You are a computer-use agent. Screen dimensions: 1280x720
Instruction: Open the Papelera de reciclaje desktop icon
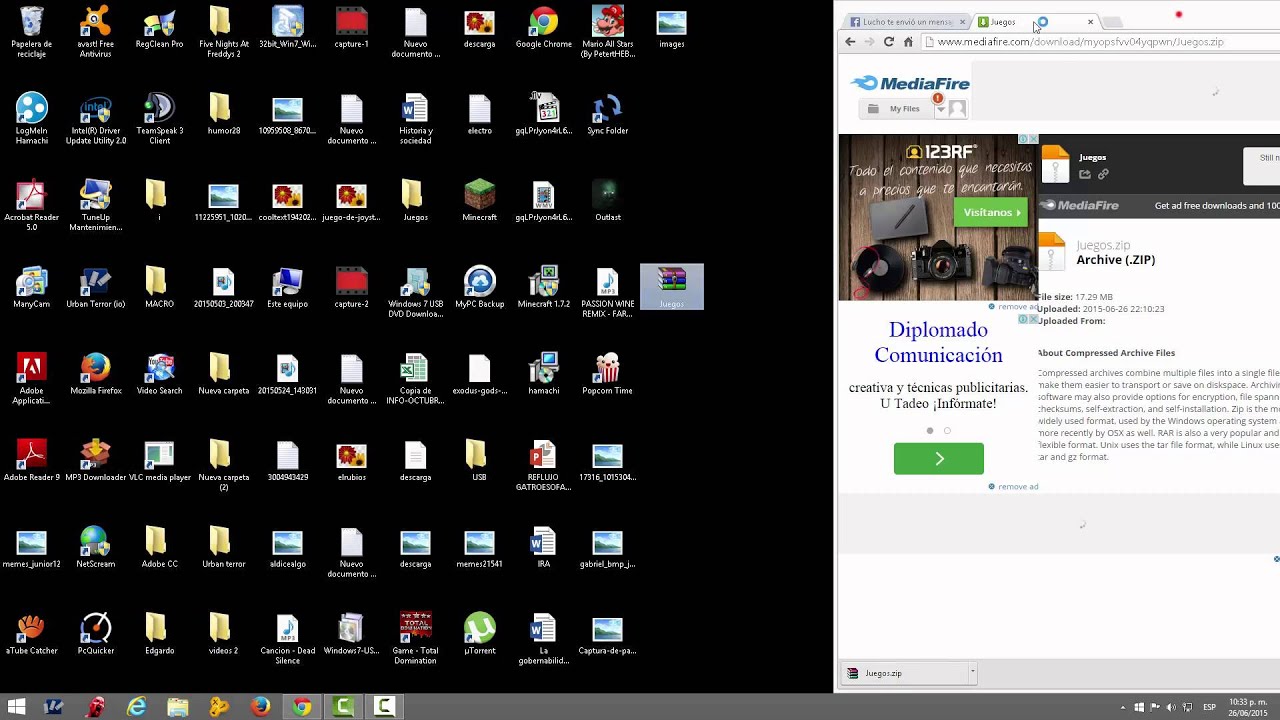tap(31, 32)
